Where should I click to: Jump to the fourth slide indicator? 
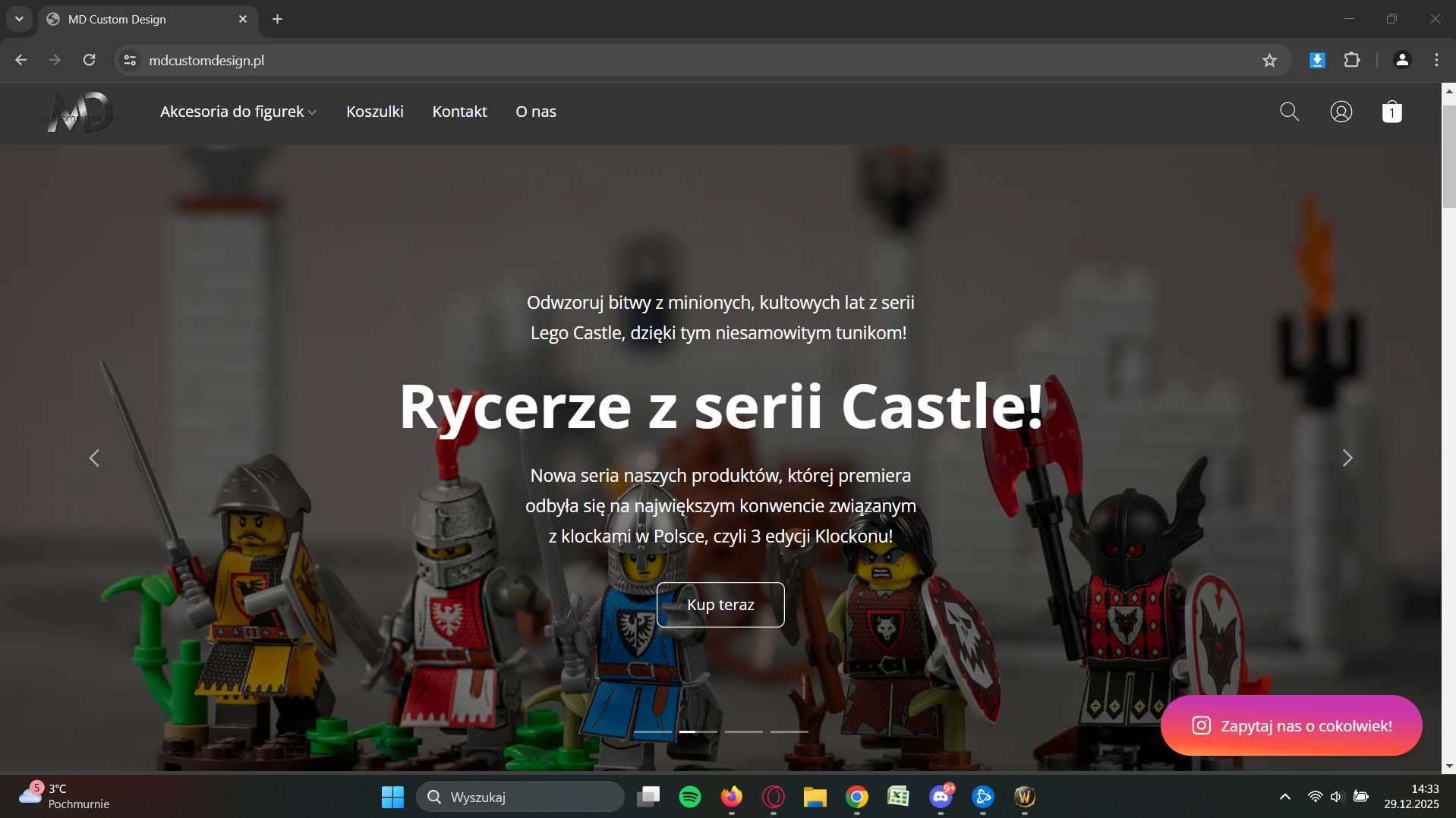(x=789, y=731)
